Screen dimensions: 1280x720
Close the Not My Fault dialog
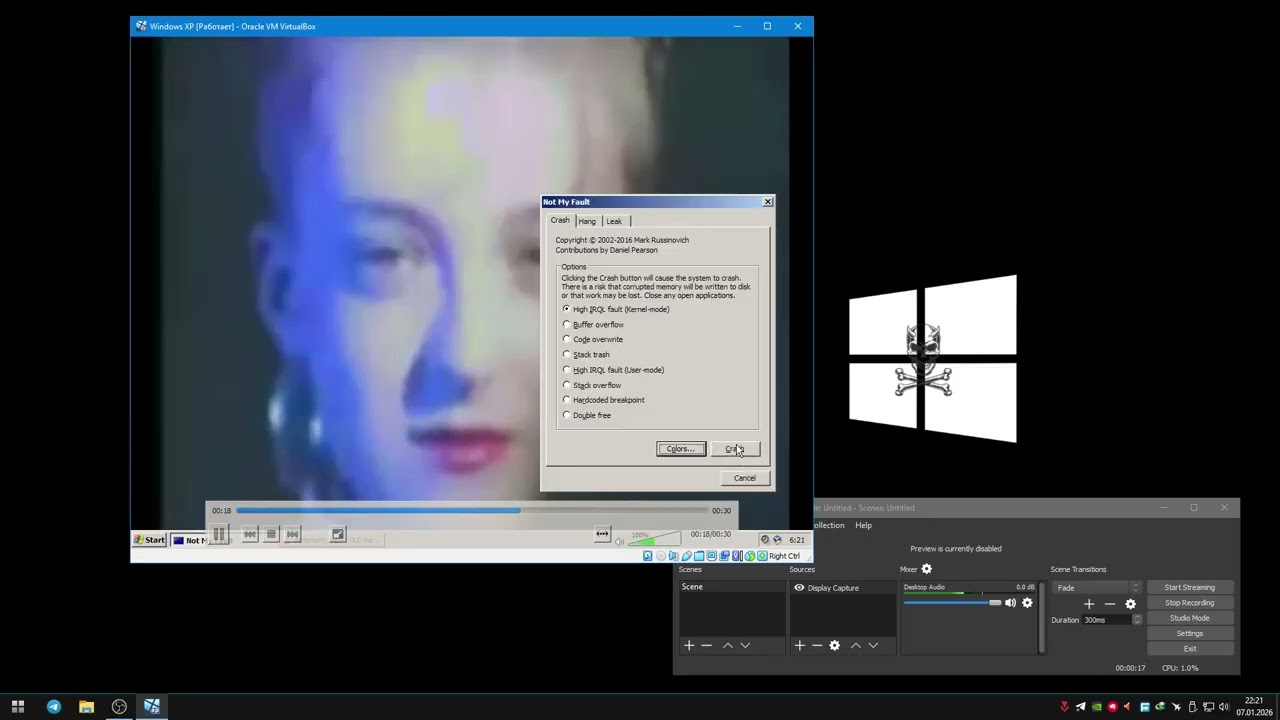pyautogui.click(x=768, y=202)
